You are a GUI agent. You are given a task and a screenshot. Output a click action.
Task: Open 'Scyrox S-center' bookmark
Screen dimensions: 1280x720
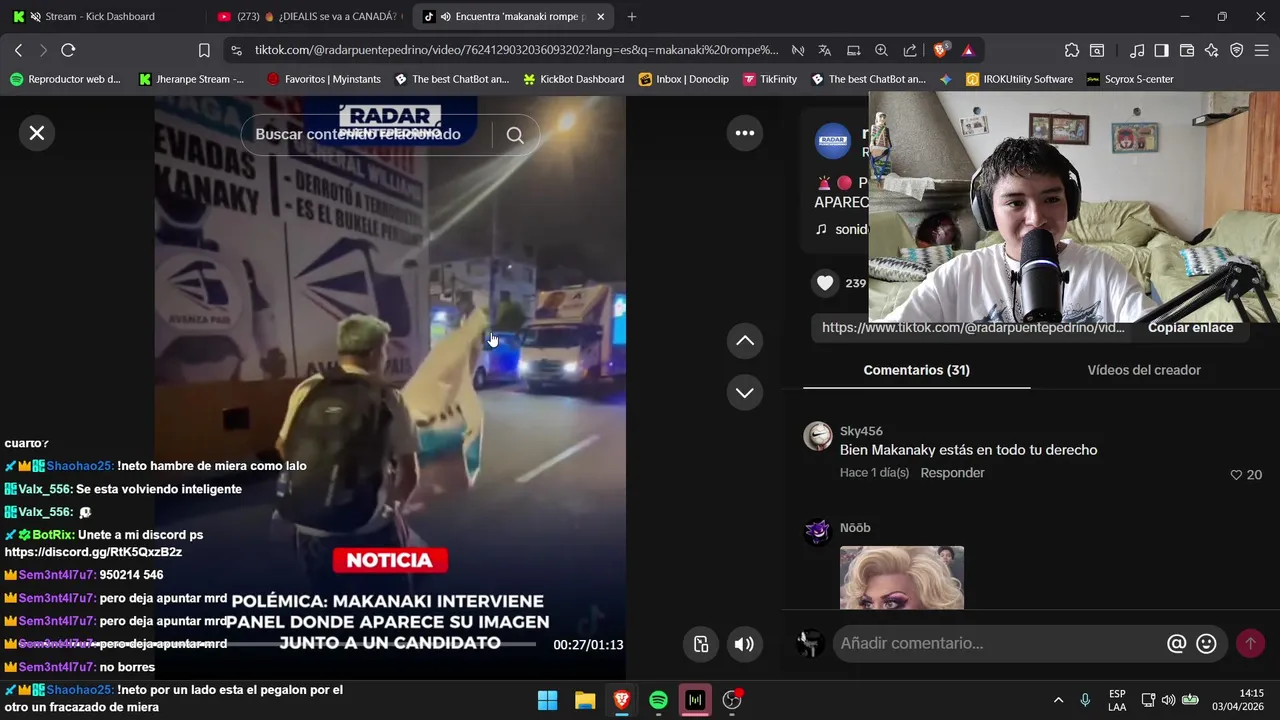tap(1130, 79)
